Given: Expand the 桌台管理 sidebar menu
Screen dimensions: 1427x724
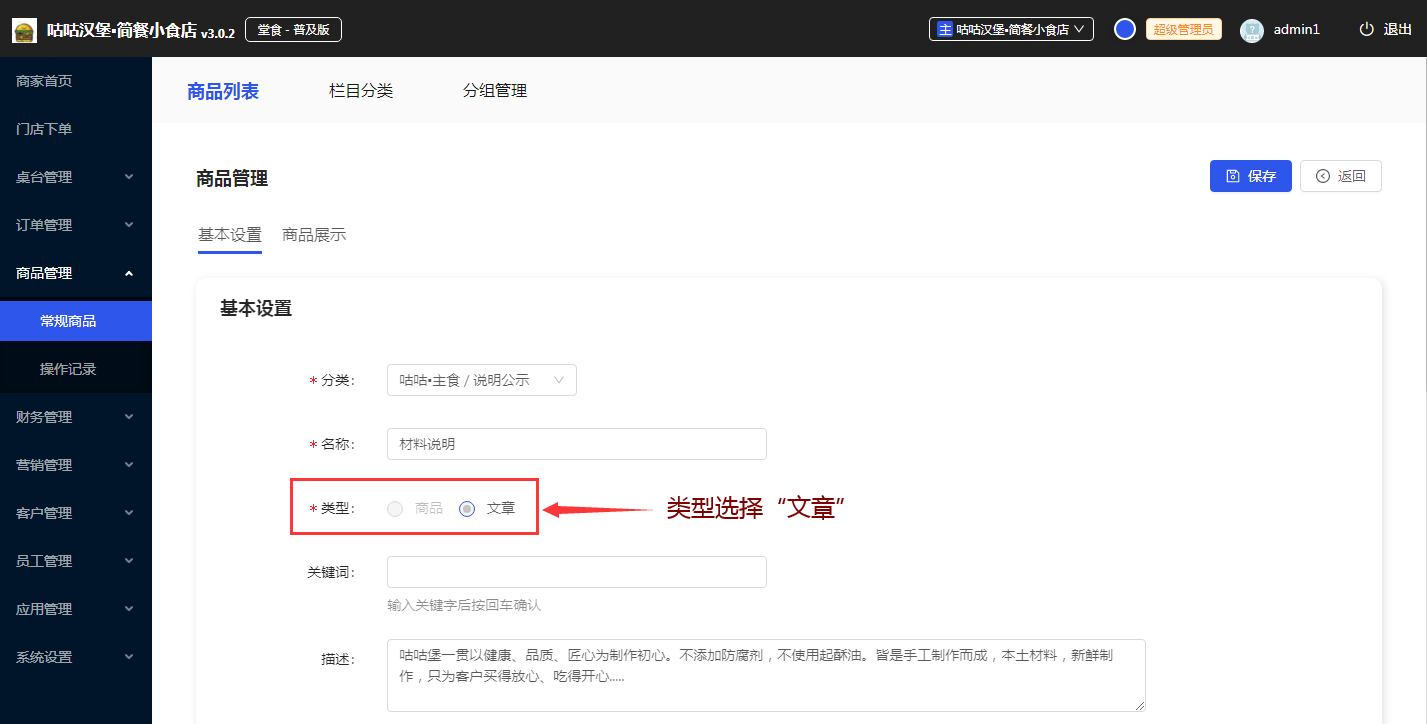Looking at the screenshot, I should pyautogui.click(x=76, y=177).
